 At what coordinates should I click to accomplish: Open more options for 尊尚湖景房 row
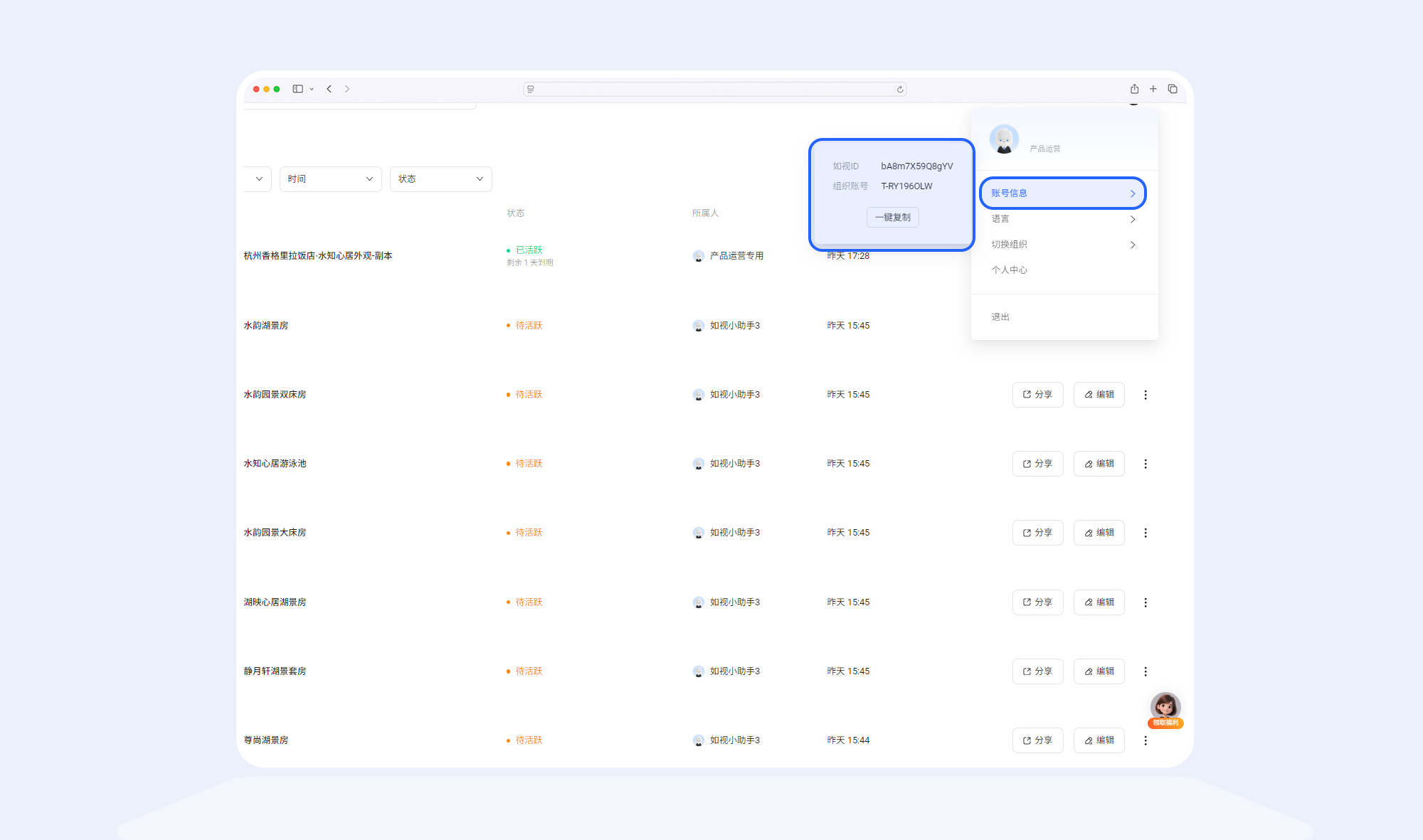point(1146,740)
